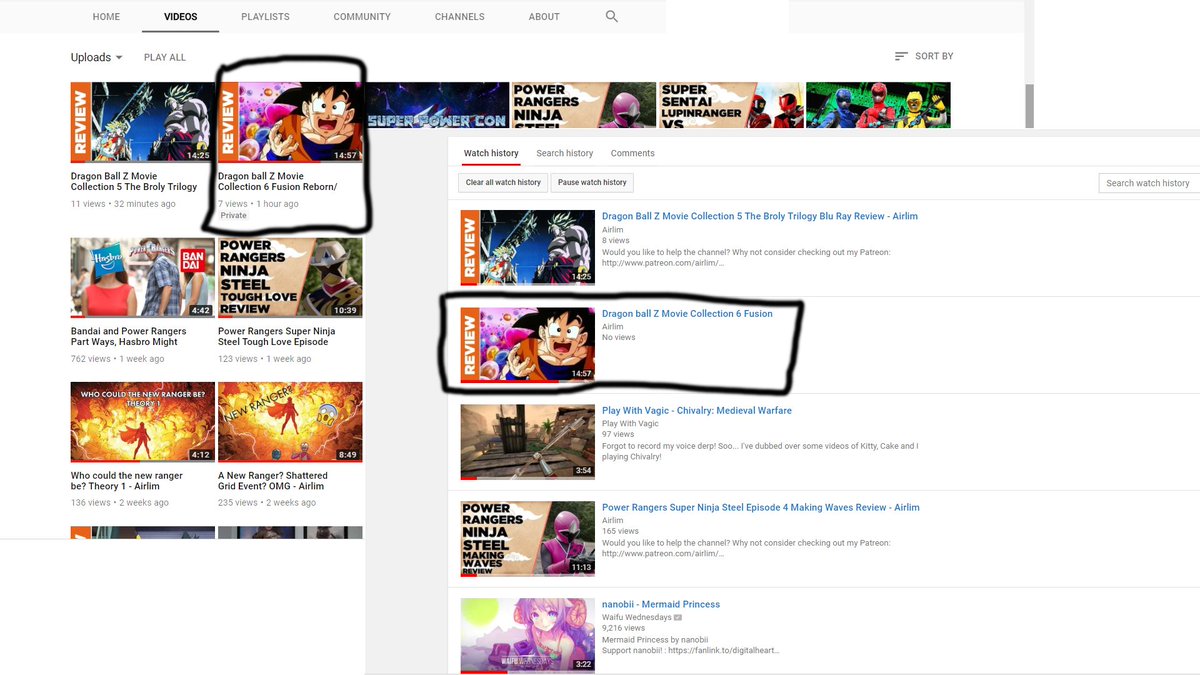Image resolution: width=1200 pixels, height=675 pixels.
Task: Click 'Who could the new ranger be? Theory 1' title
Action: (x=127, y=481)
